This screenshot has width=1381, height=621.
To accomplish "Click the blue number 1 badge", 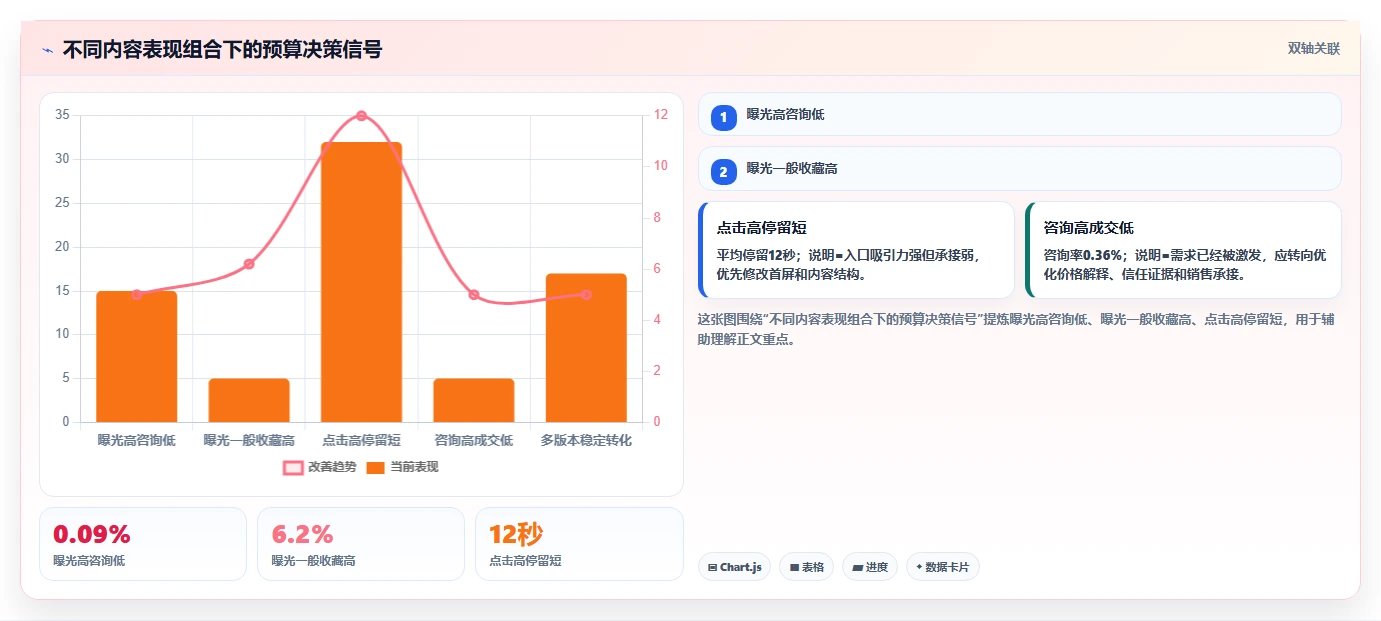I will coord(724,118).
